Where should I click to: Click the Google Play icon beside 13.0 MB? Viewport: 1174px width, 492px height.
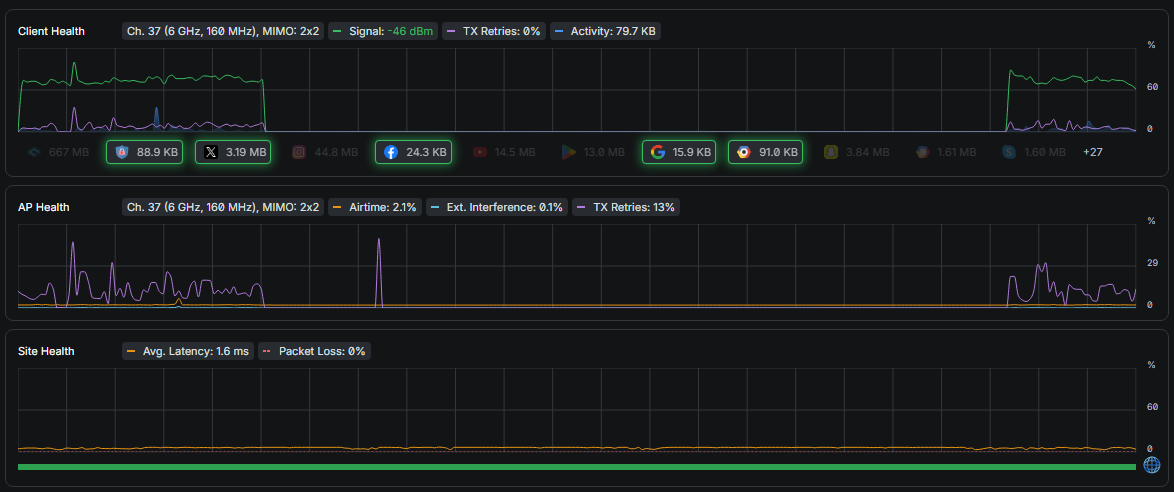point(568,152)
